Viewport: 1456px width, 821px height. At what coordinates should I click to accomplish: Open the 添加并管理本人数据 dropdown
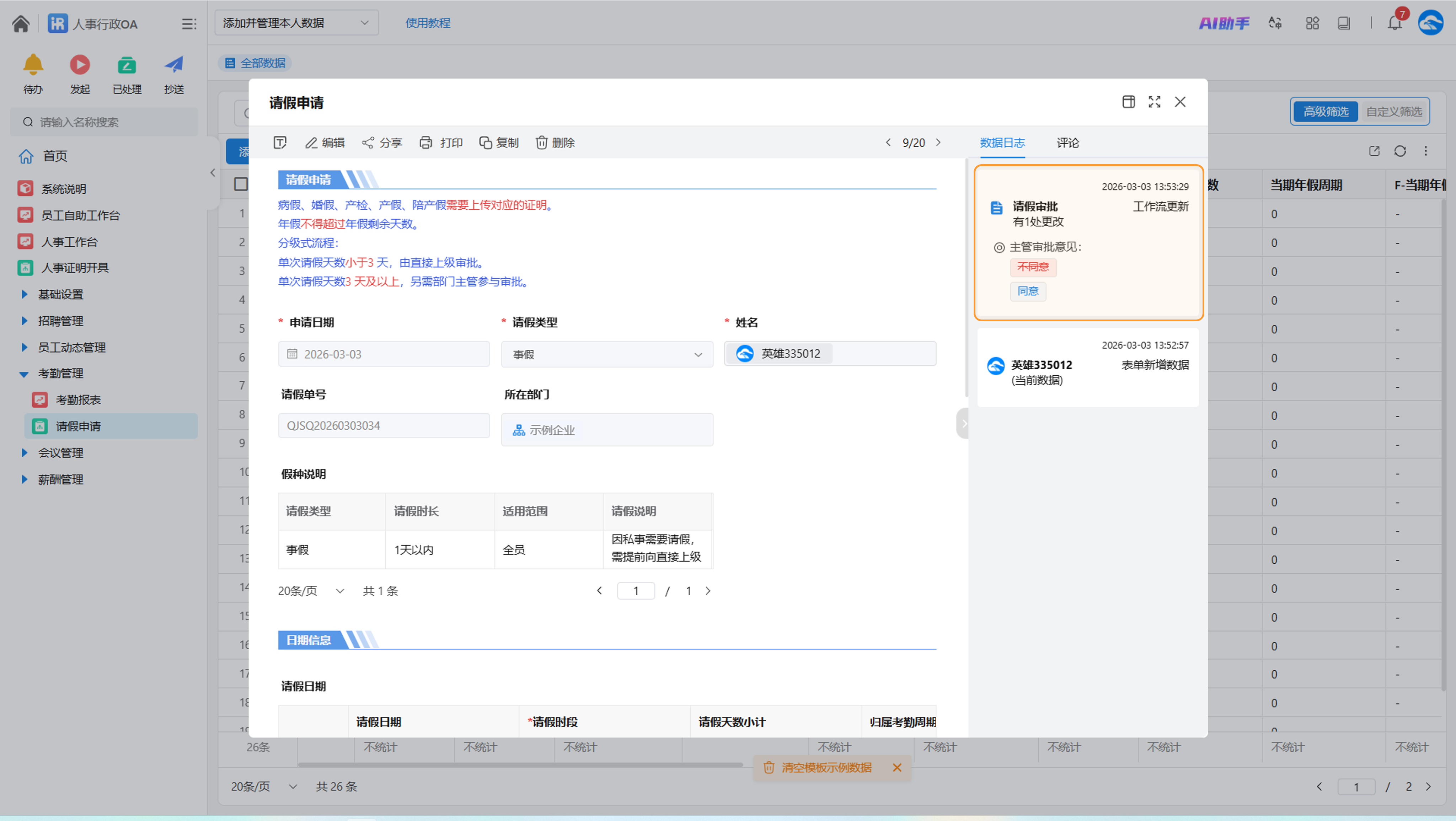point(296,23)
